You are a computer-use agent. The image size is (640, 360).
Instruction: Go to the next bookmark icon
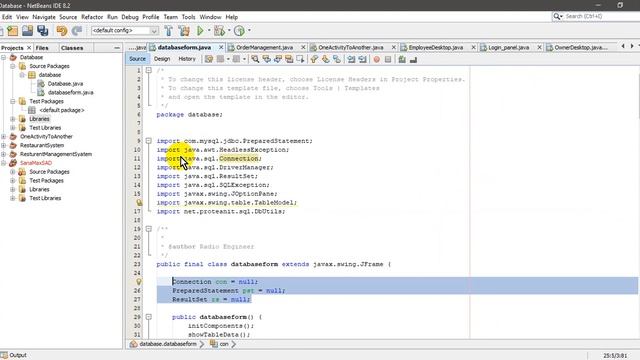(325, 60)
